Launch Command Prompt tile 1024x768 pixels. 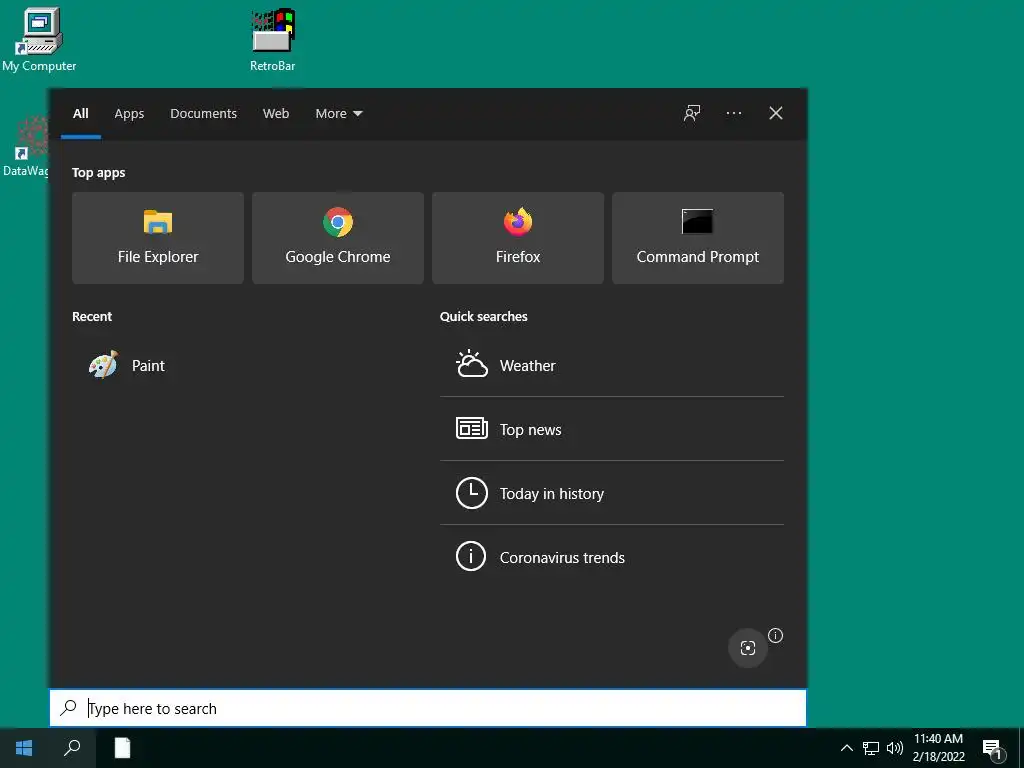697,238
